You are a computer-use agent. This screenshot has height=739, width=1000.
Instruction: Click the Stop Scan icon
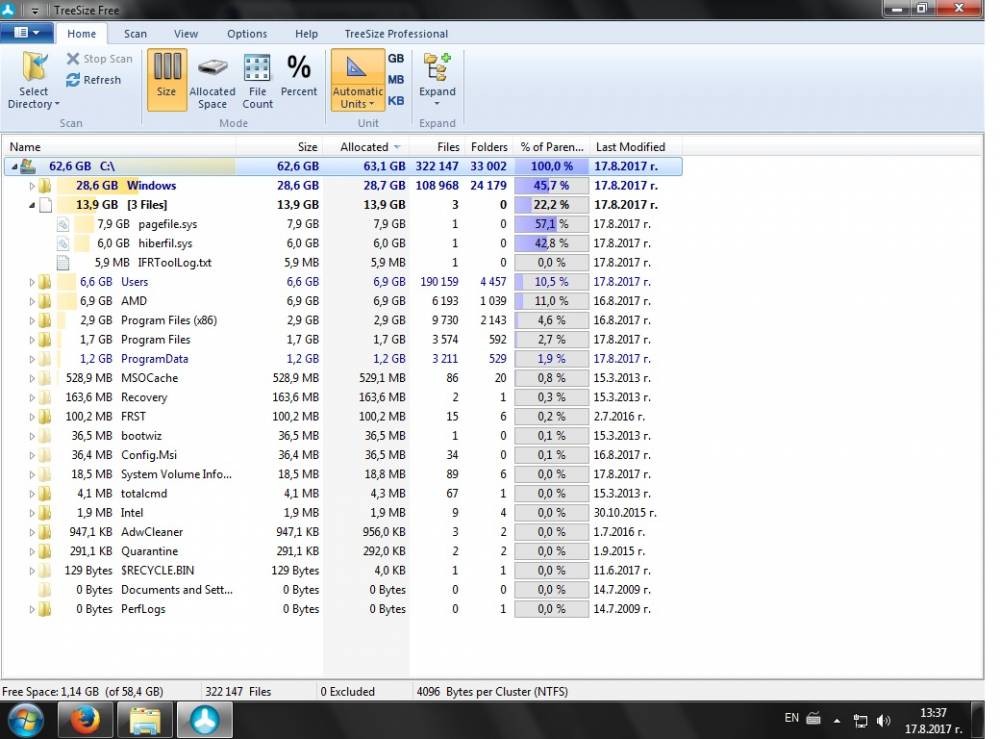pyautogui.click(x=73, y=59)
